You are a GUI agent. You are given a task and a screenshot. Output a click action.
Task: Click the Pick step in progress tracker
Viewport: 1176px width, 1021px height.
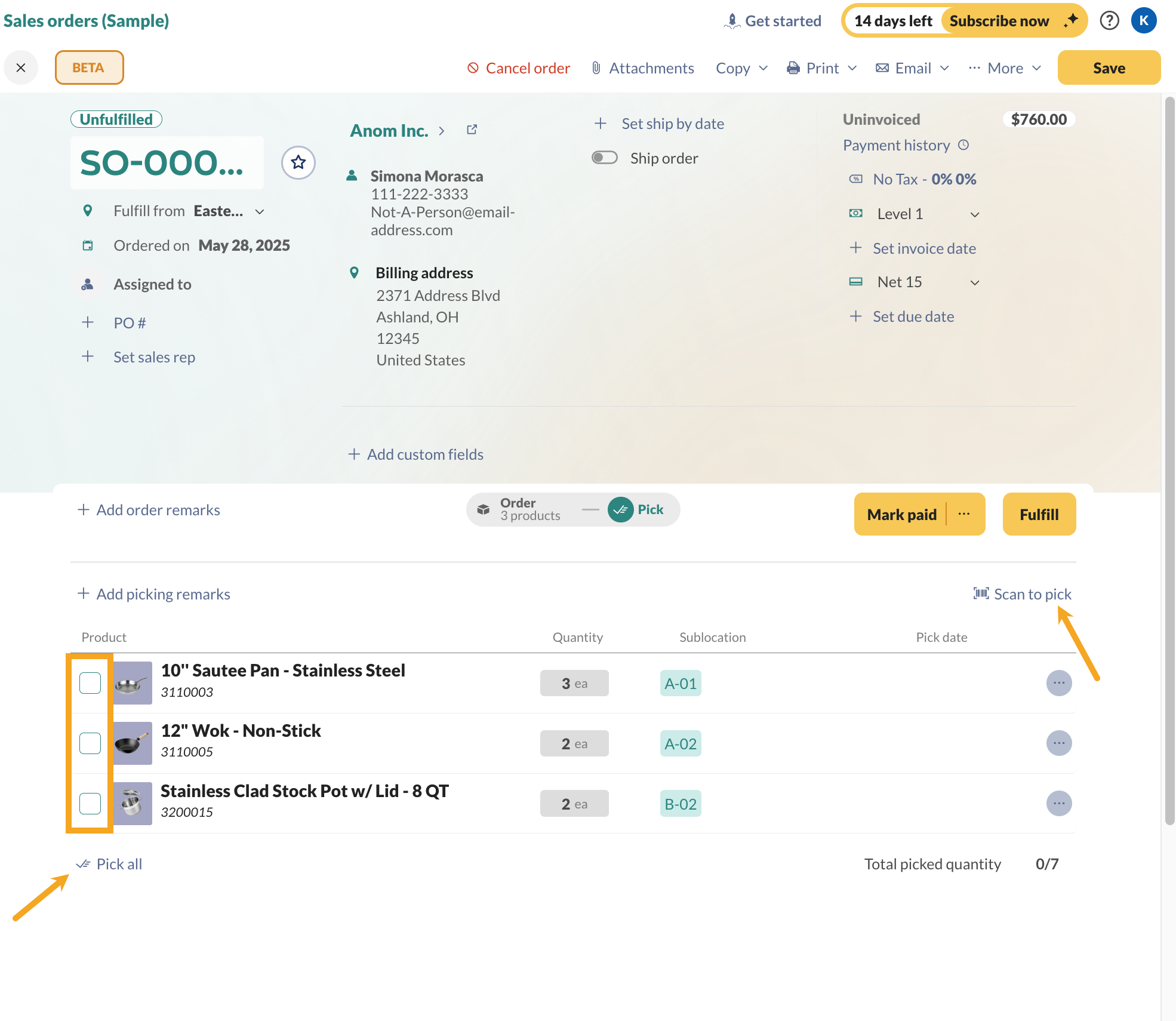636,509
